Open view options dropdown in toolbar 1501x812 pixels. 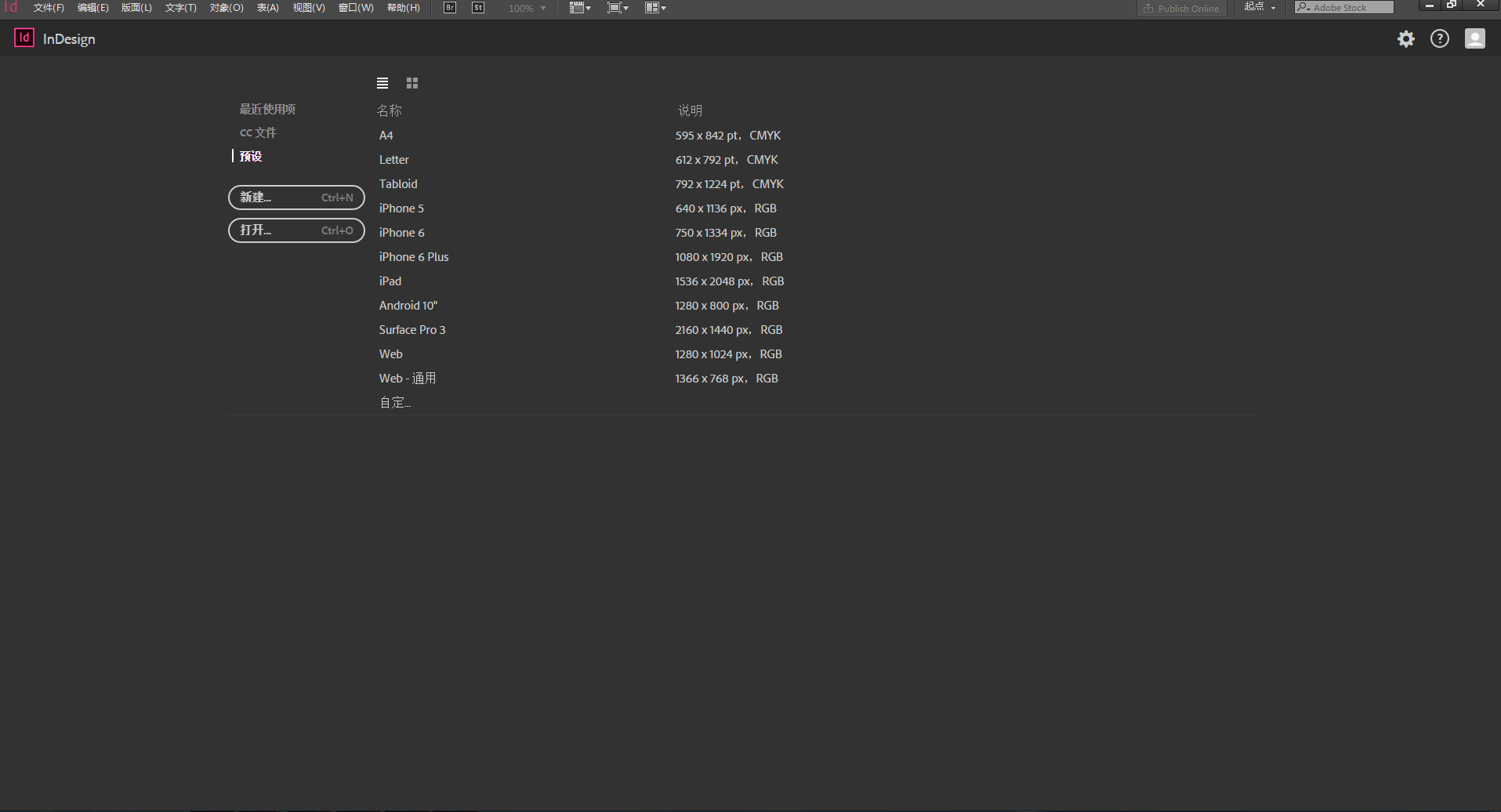[580, 8]
